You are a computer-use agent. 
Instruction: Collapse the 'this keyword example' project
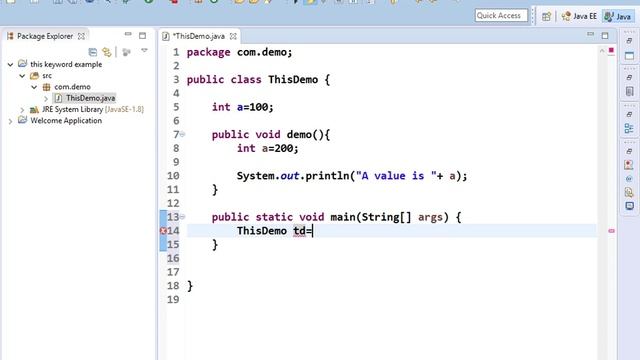pos(10,64)
